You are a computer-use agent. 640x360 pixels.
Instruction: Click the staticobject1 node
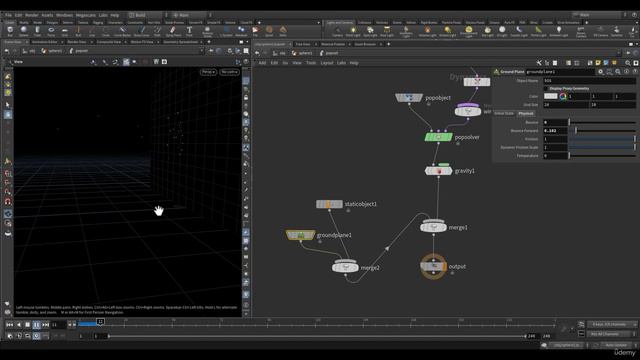click(x=329, y=204)
